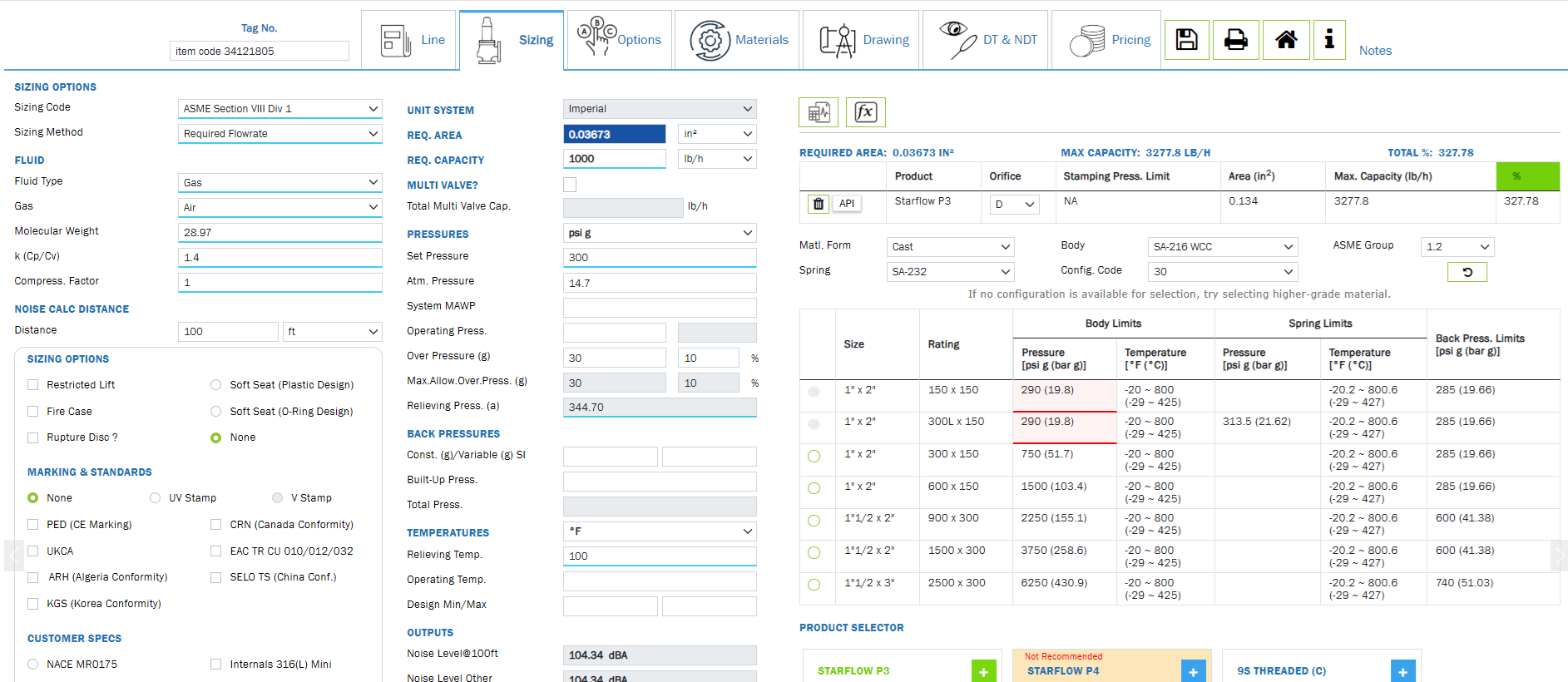Select the 2500 x 300 rating radio
Screen dimensions: 1568x682
coord(814,585)
